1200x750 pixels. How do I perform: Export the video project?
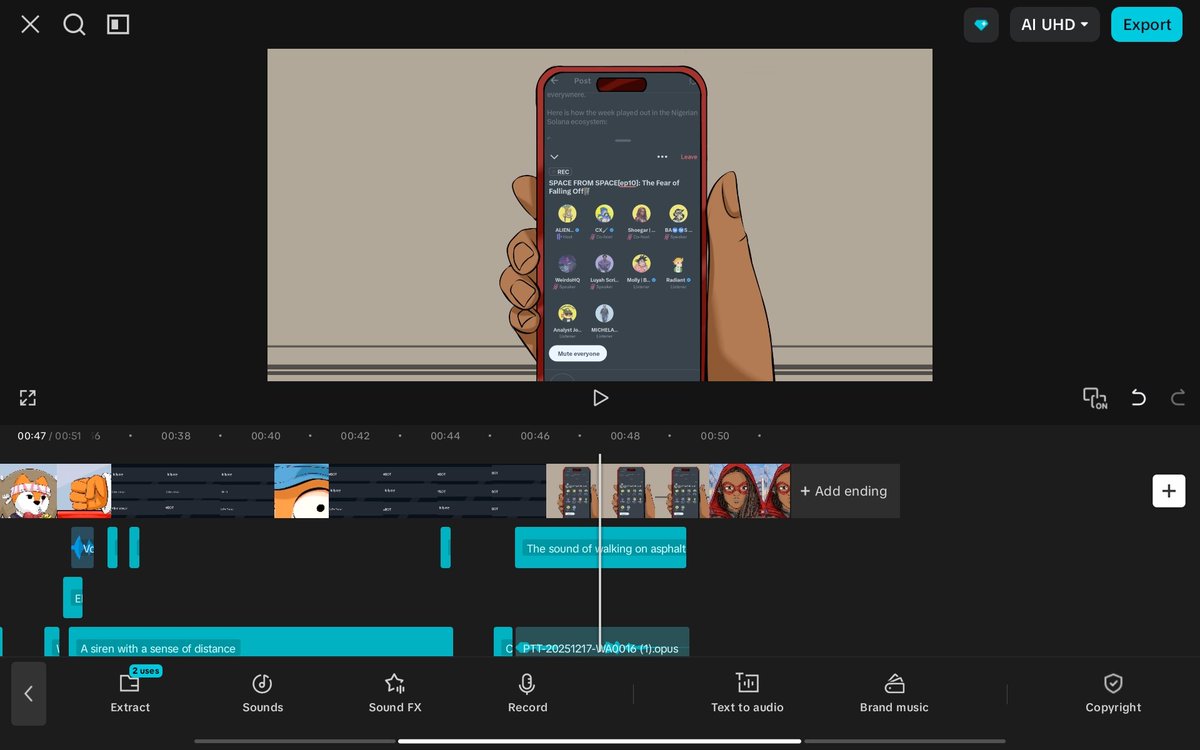click(1147, 25)
